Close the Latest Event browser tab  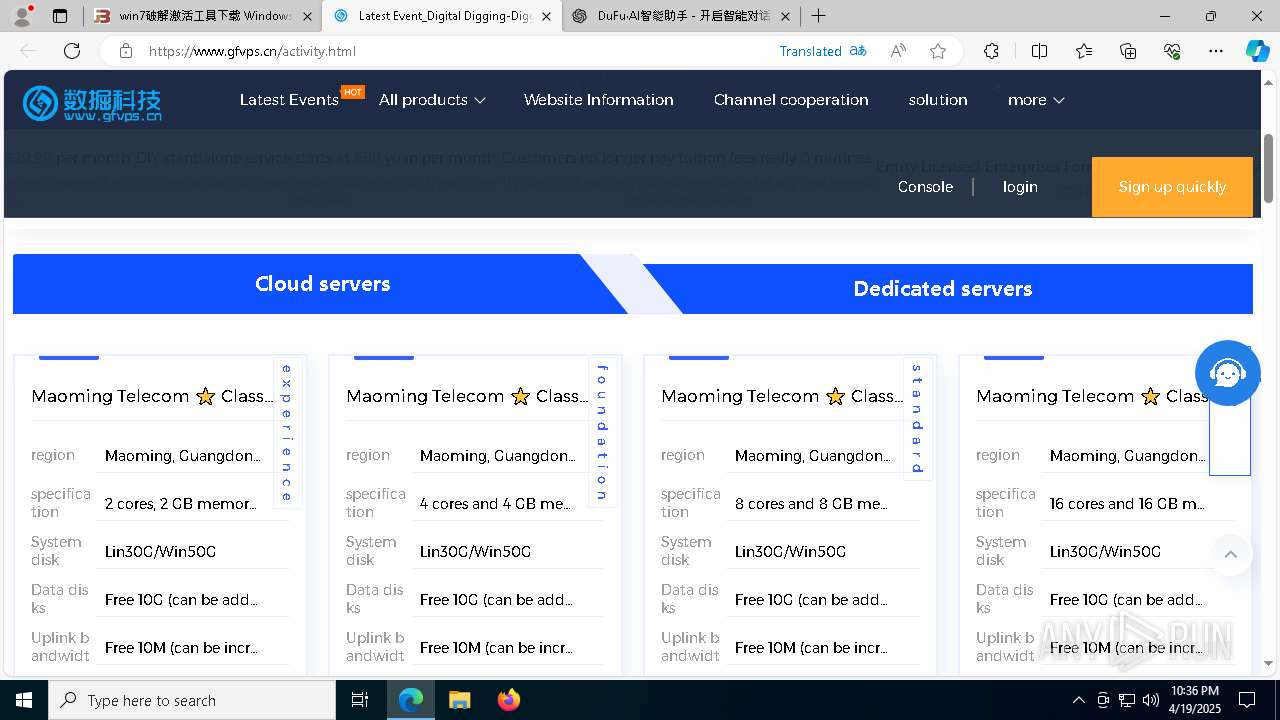click(546, 16)
